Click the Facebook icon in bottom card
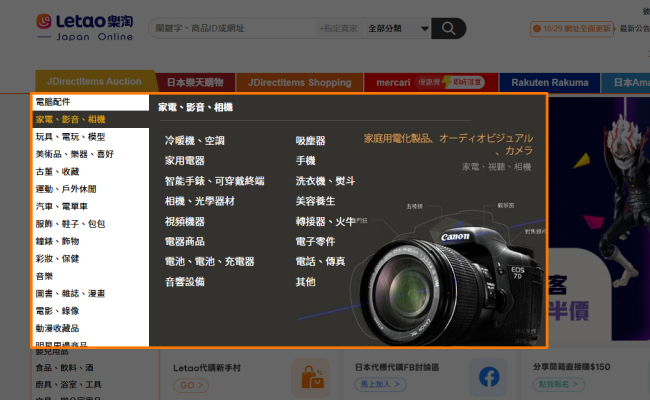This screenshot has height=400, width=650. click(x=488, y=377)
